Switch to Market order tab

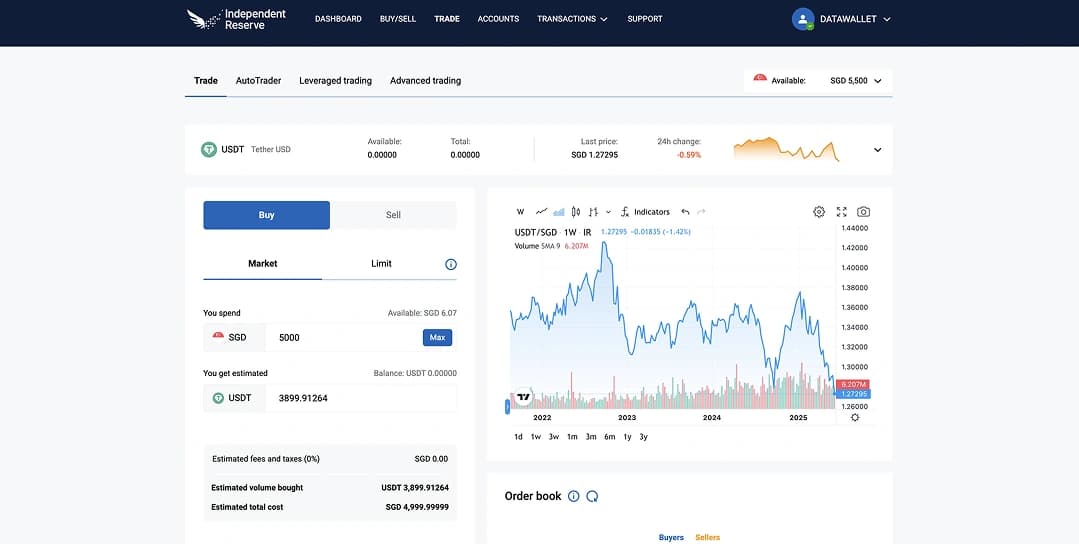pyautogui.click(x=262, y=264)
